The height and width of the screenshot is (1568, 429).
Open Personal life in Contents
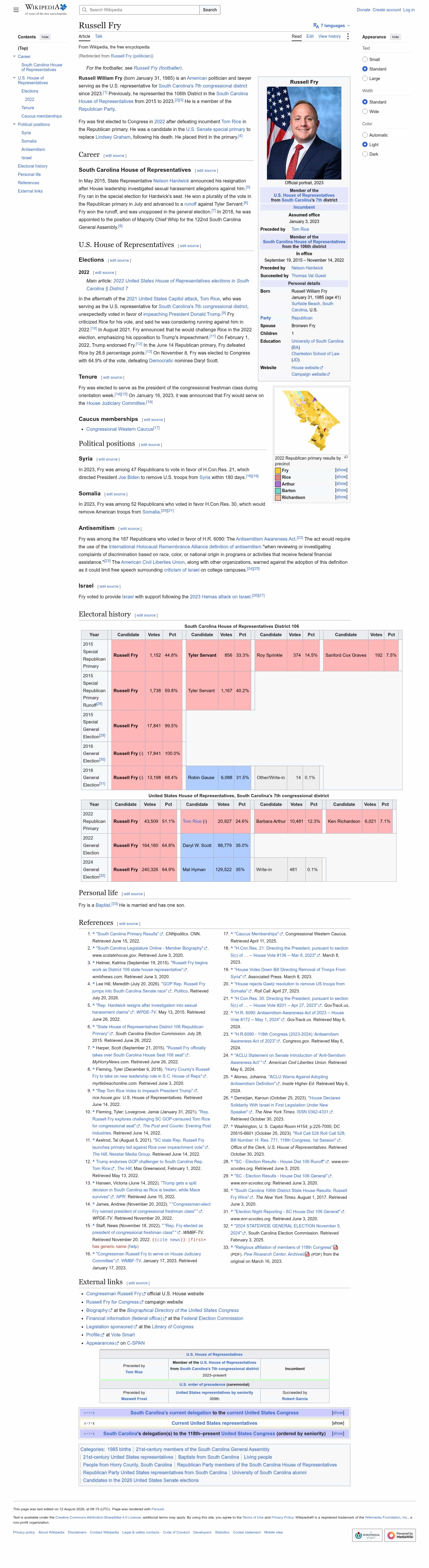[x=29, y=175]
